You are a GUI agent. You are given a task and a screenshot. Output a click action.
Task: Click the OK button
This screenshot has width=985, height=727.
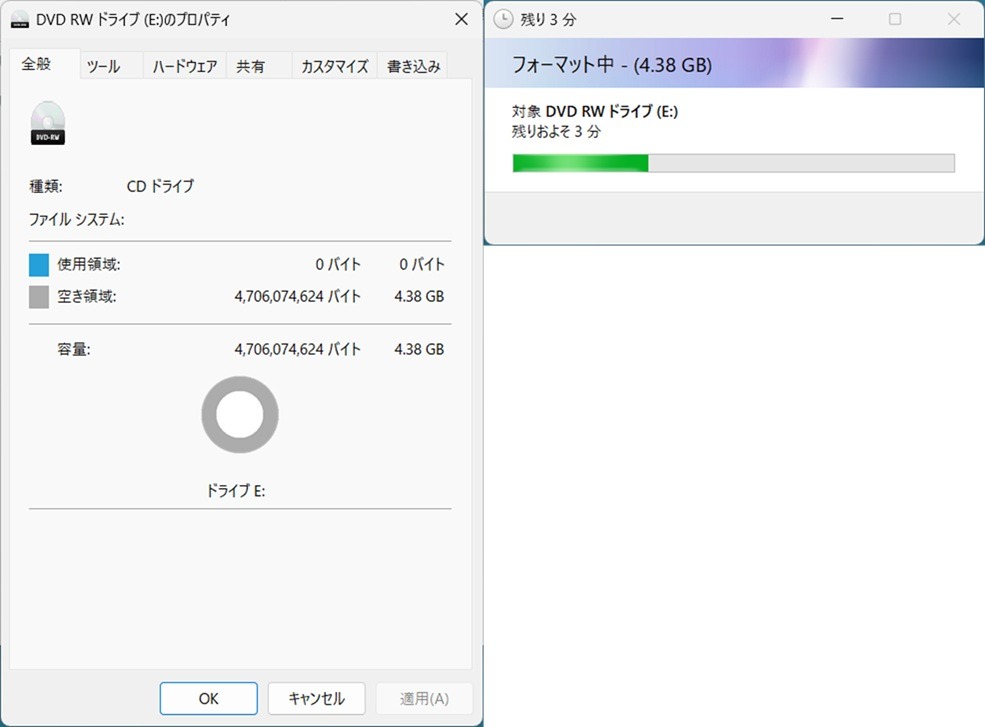pyautogui.click(x=209, y=698)
